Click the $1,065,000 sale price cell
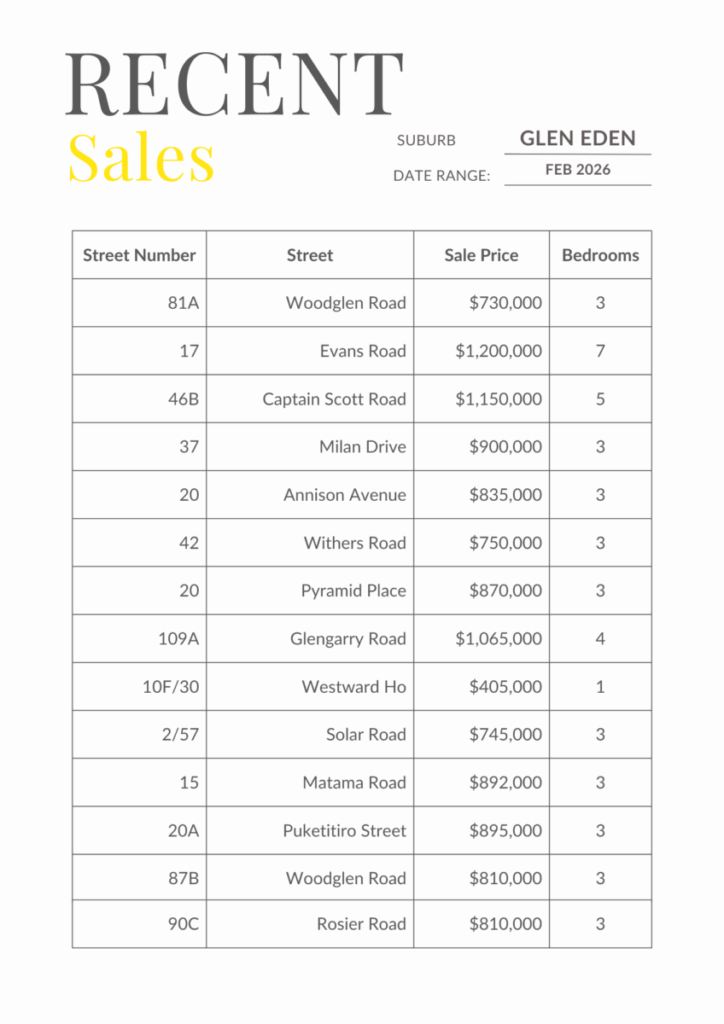This screenshot has width=724, height=1024. [498, 639]
